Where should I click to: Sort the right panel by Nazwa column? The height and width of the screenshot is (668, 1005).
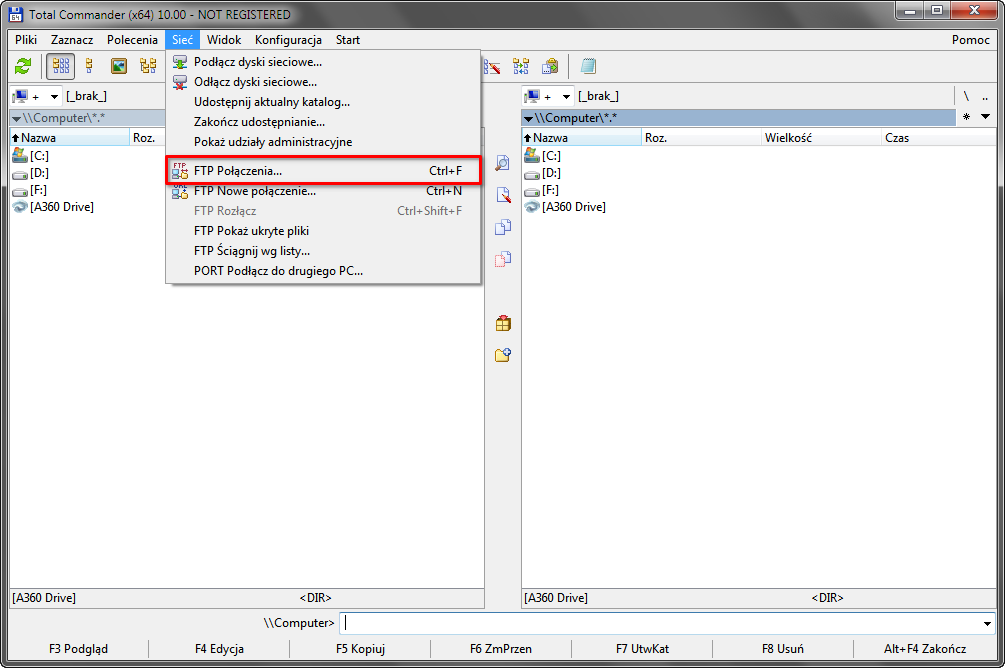(582, 138)
